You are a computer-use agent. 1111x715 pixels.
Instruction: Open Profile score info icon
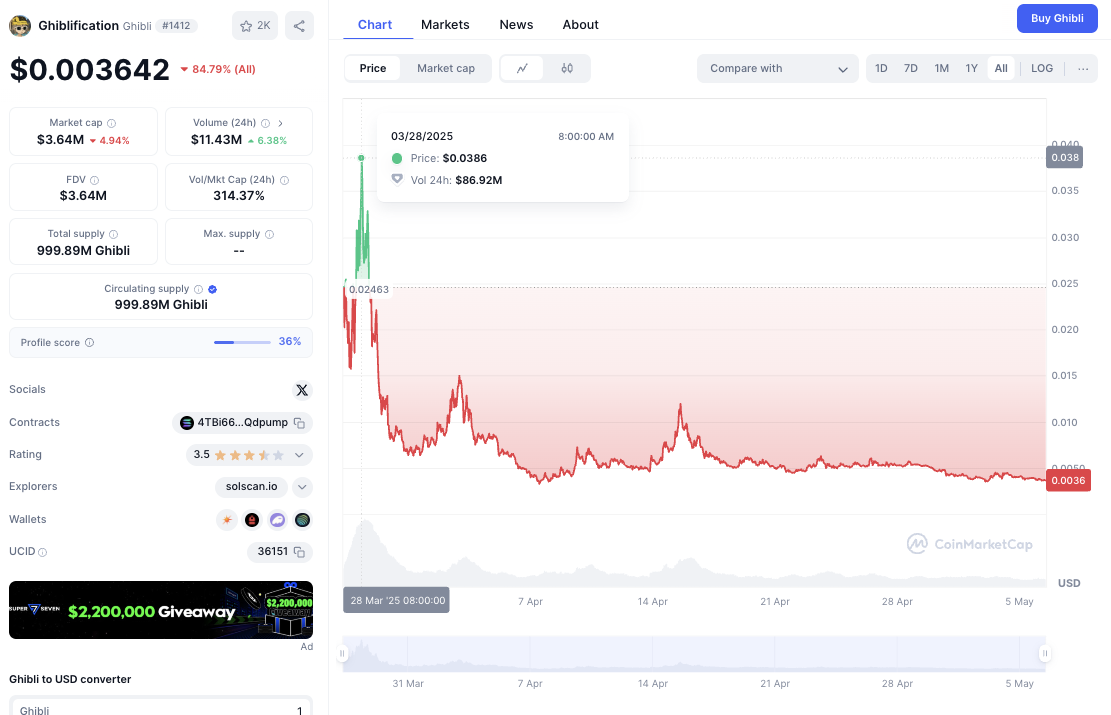coord(89,342)
